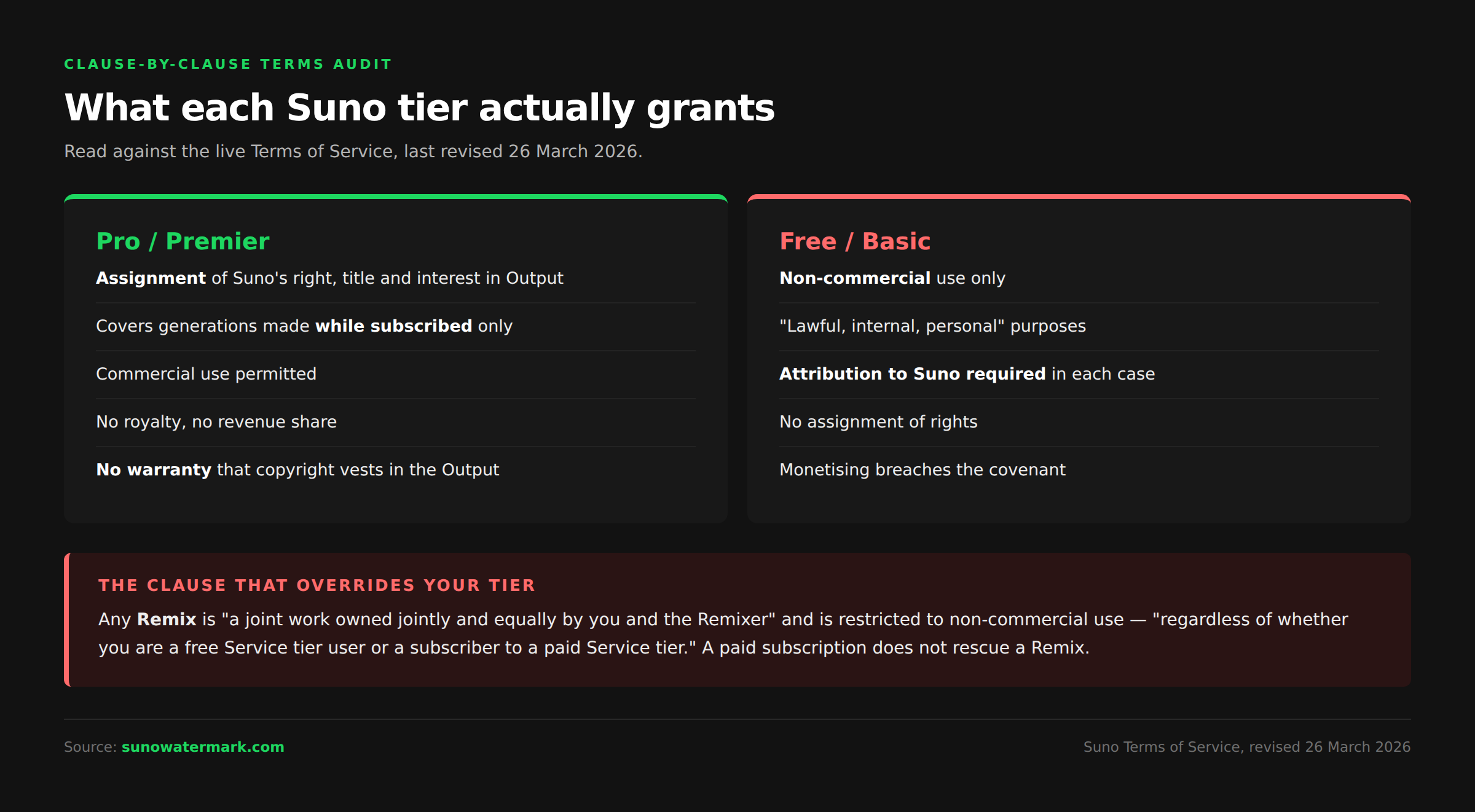This screenshot has width=1475, height=812.
Task: Click 'Attribution to Suno required' row
Action: pyautogui.click(x=1079, y=374)
